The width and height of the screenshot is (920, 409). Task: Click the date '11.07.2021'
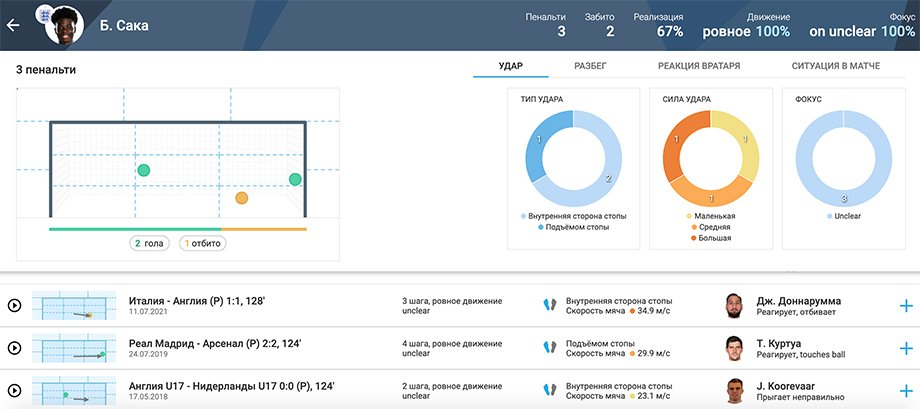(x=148, y=312)
